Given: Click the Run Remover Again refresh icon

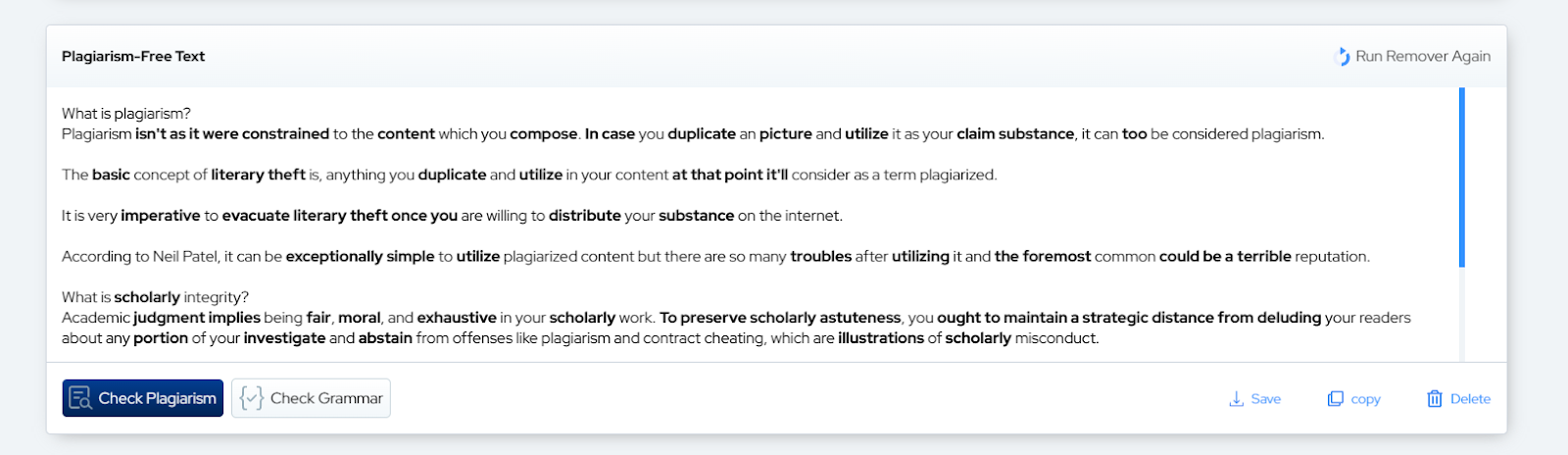Looking at the screenshot, I should (1344, 57).
